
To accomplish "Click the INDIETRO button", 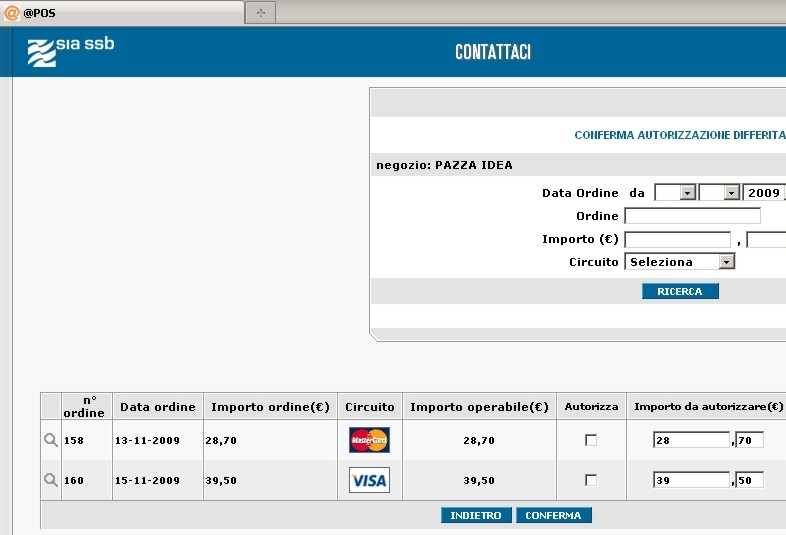I will [476, 515].
